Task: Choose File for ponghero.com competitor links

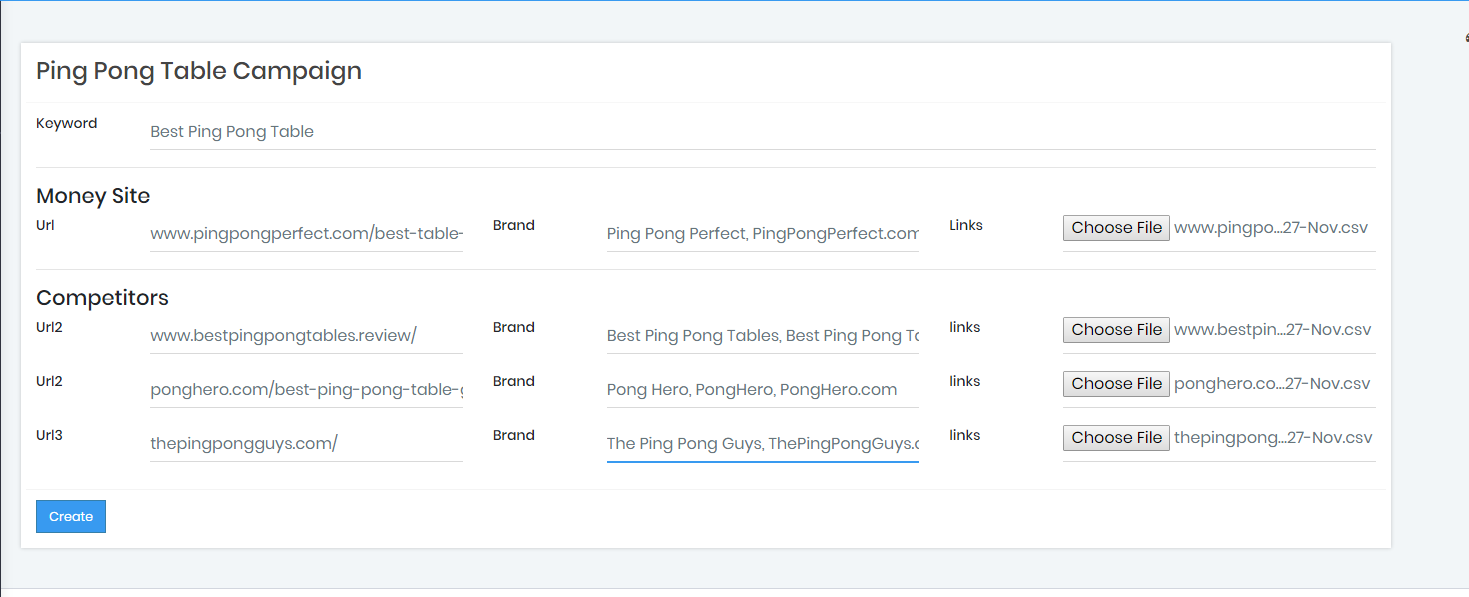Action: 1116,384
